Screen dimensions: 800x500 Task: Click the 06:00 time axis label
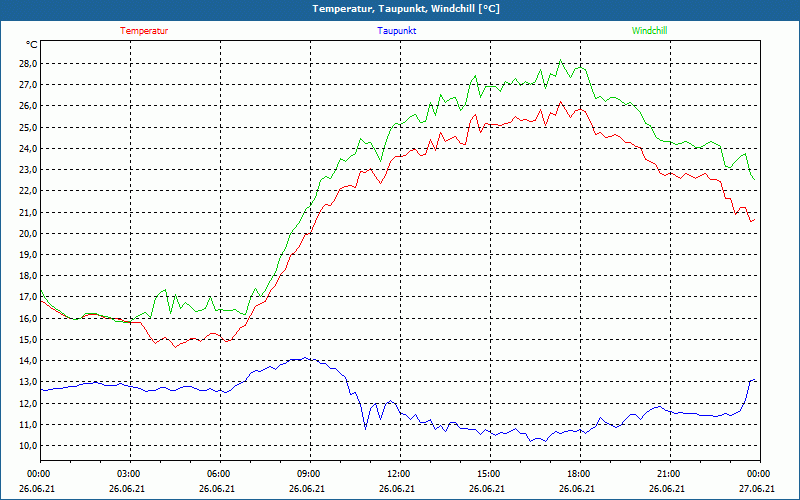pyautogui.click(x=220, y=473)
